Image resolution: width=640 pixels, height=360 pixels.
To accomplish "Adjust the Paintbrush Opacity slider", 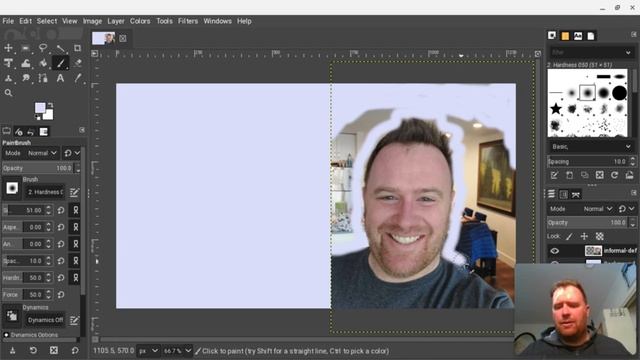I will coord(38,168).
